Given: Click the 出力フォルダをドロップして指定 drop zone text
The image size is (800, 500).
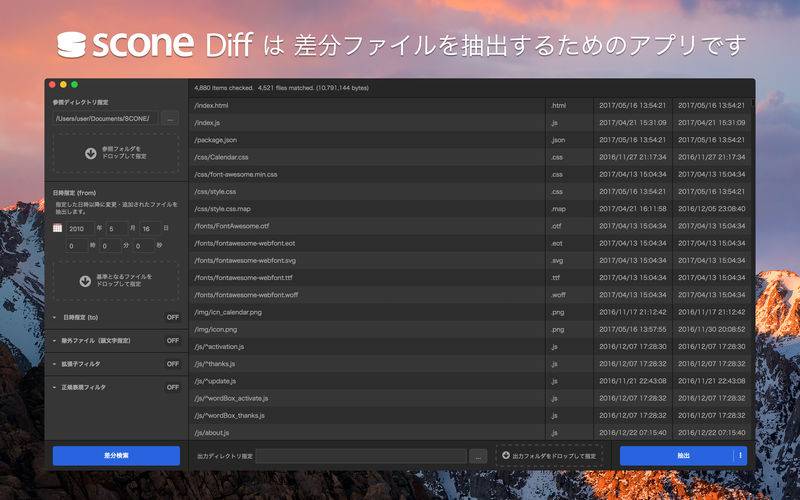Looking at the screenshot, I should tap(554, 456).
